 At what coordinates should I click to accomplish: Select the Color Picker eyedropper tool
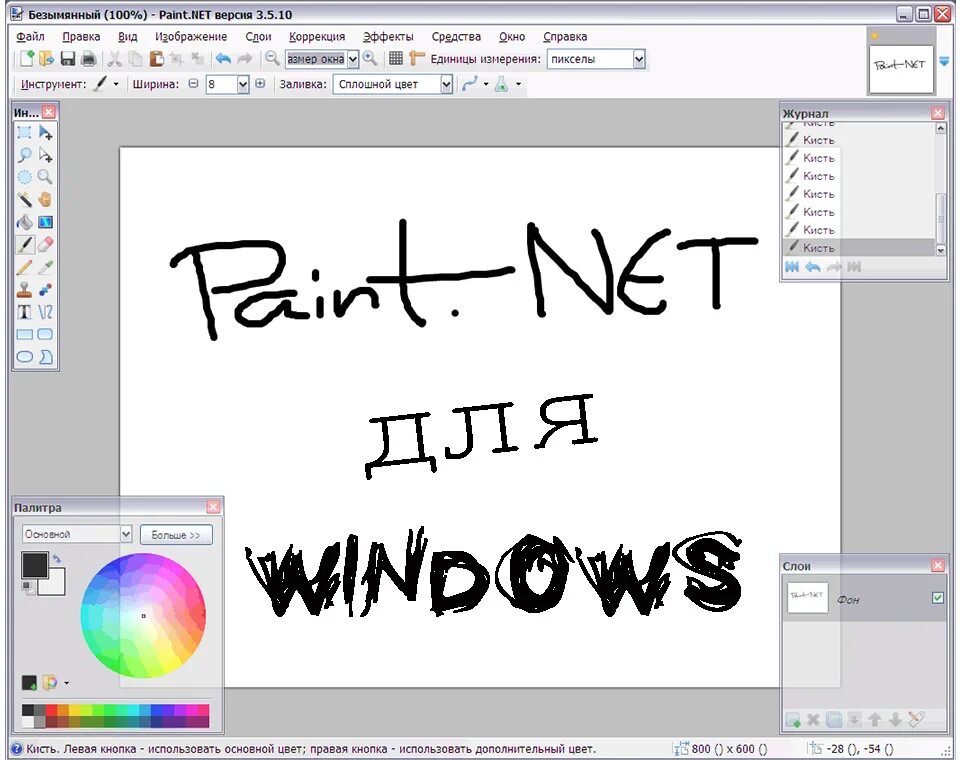45,267
